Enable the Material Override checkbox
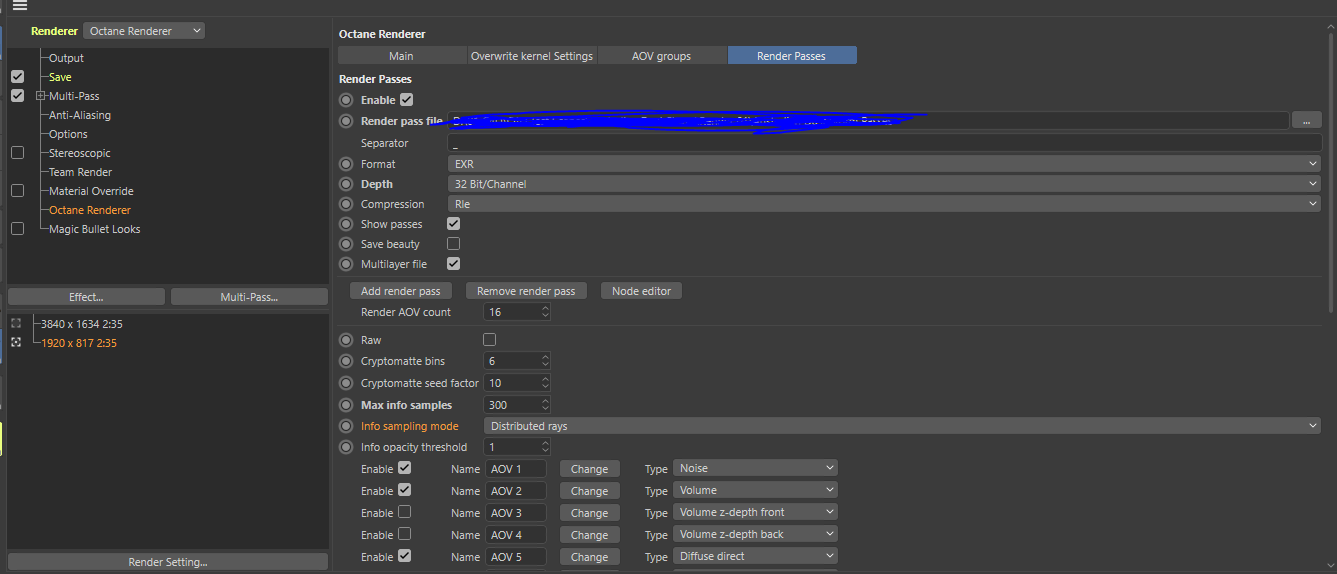The width and height of the screenshot is (1337, 574). 17,190
